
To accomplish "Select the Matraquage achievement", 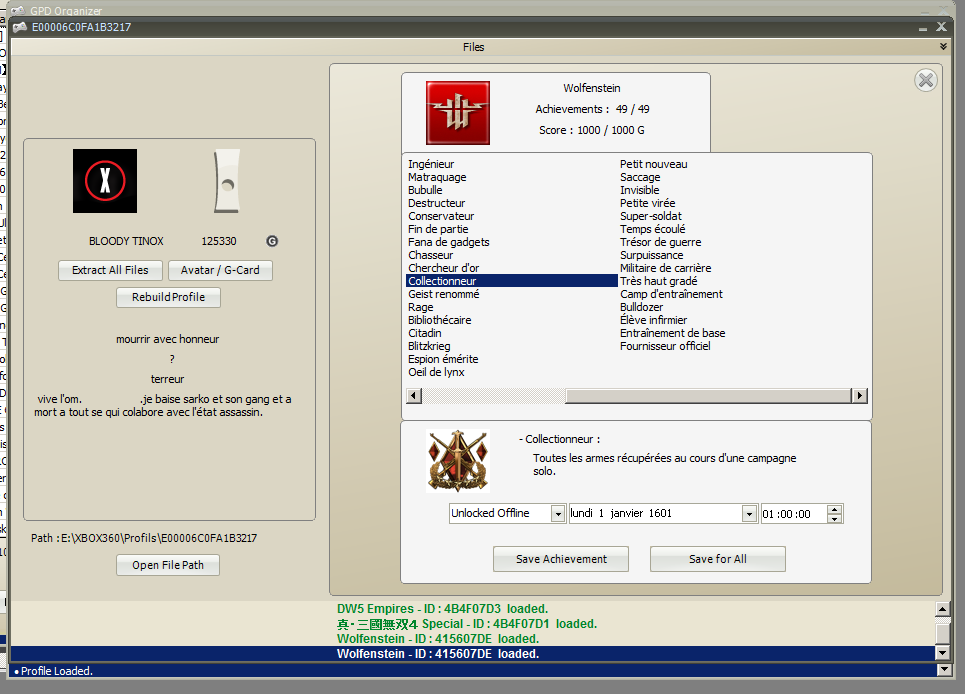I will click(x=437, y=177).
